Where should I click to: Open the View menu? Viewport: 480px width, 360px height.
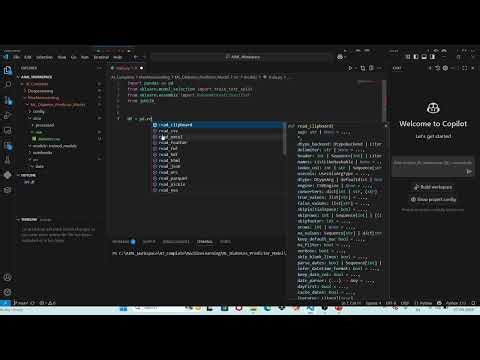point(62,57)
